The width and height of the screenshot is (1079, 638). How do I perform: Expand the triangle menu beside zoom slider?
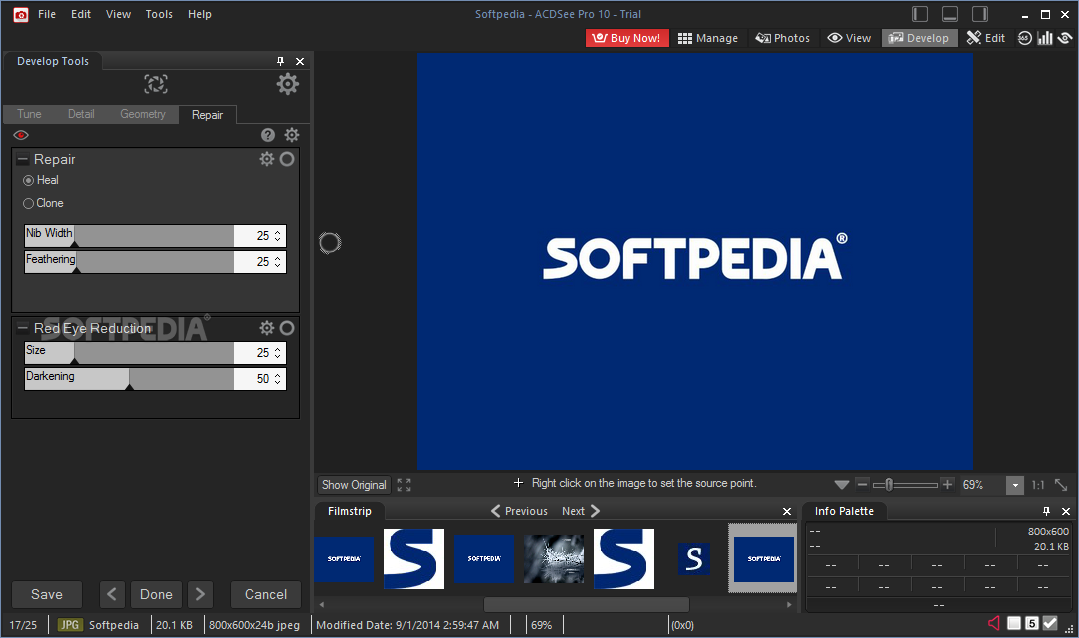(x=842, y=485)
